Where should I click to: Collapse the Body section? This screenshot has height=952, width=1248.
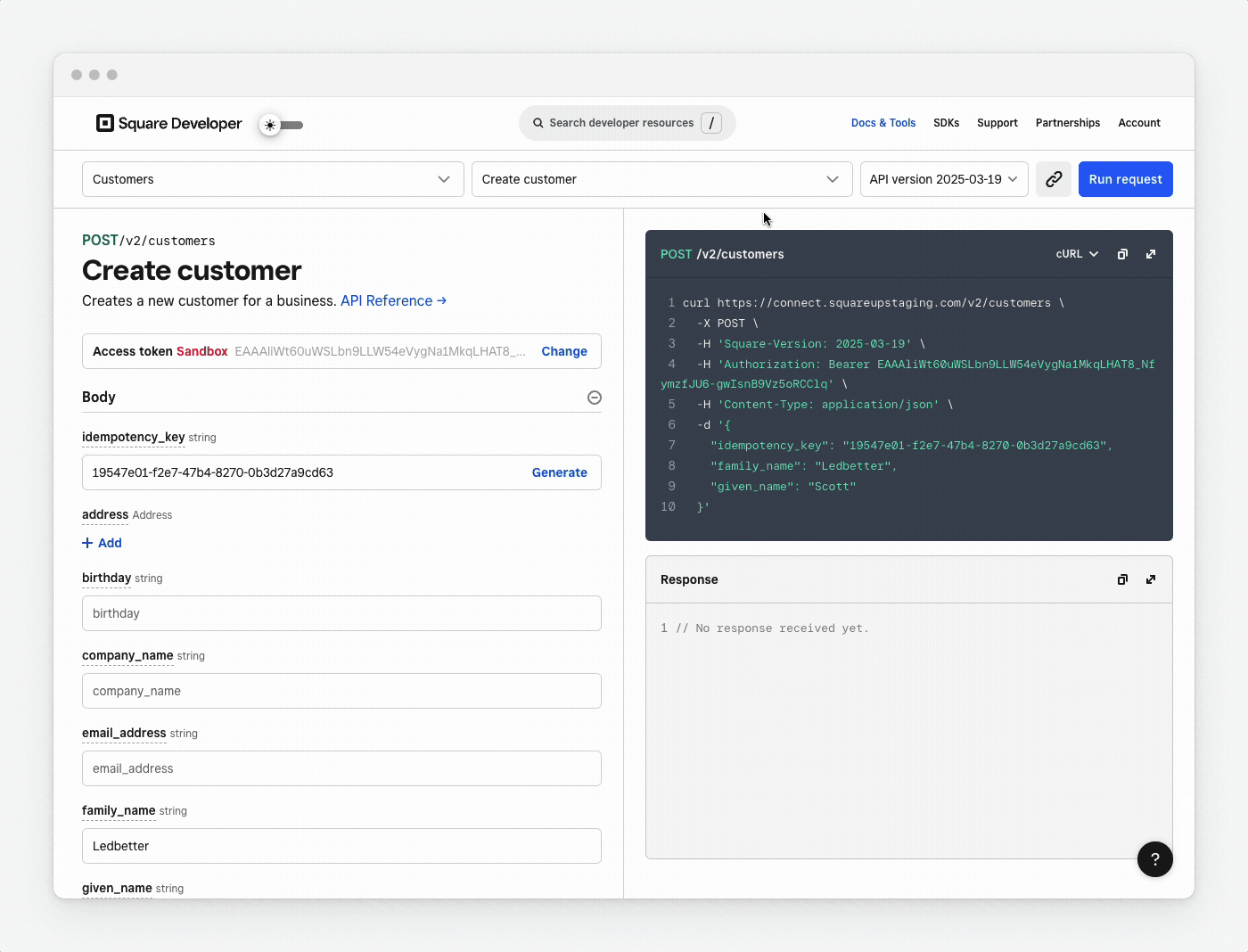click(x=595, y=398)
